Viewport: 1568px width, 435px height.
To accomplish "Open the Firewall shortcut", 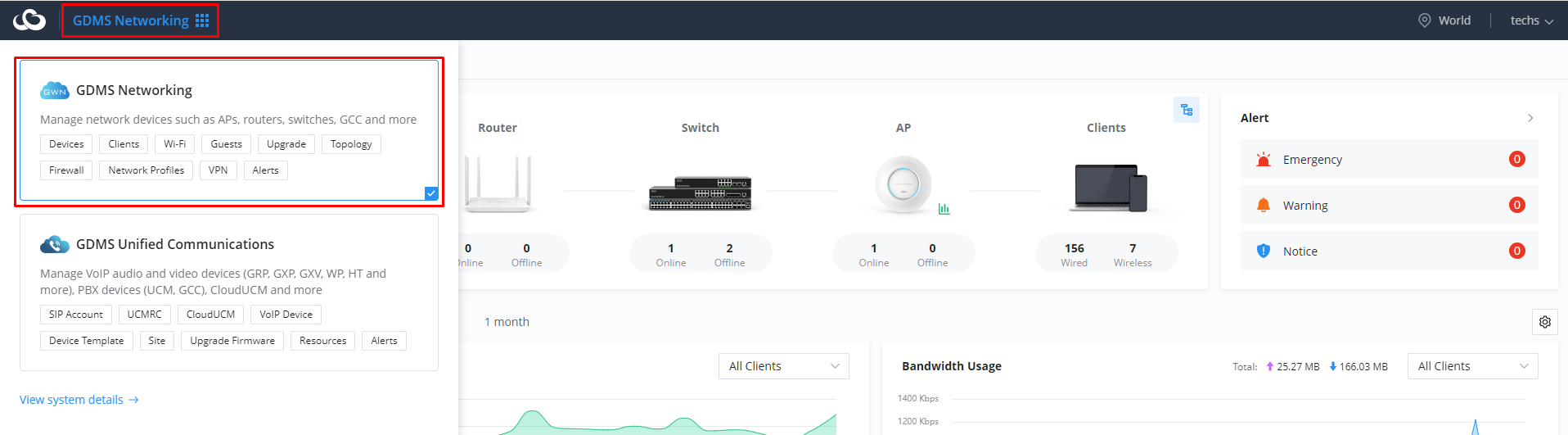I will tap(66, 170).
